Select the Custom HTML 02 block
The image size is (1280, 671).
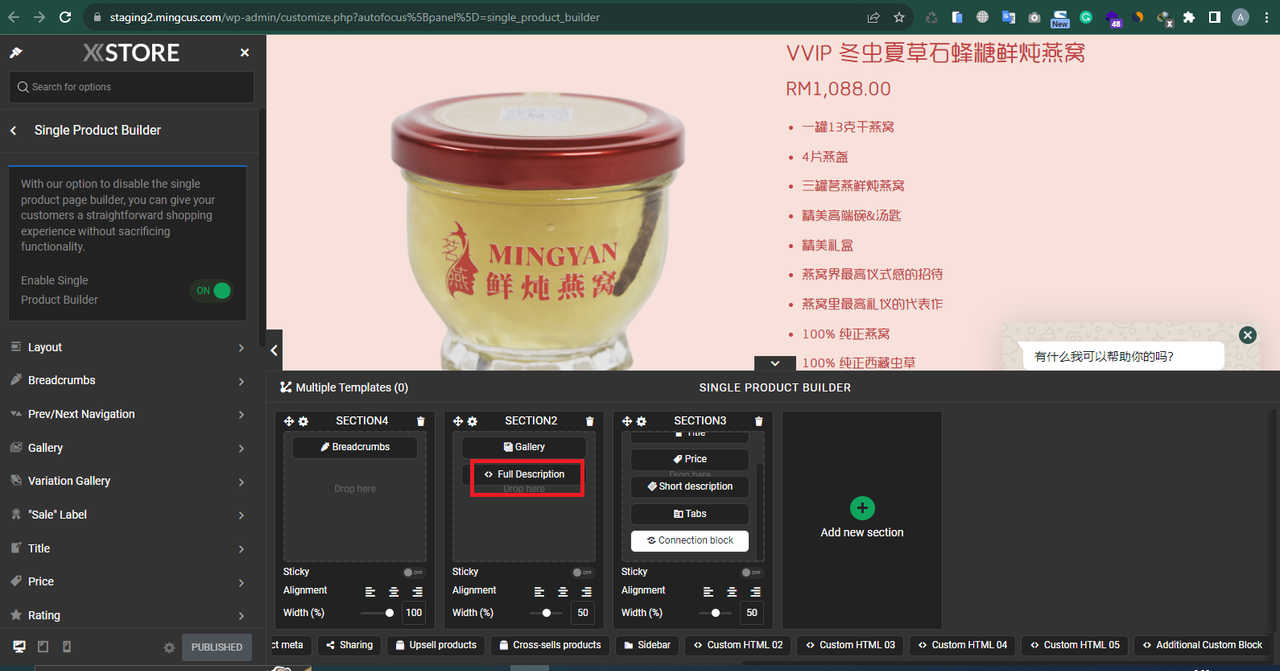(x=738, y=645)
